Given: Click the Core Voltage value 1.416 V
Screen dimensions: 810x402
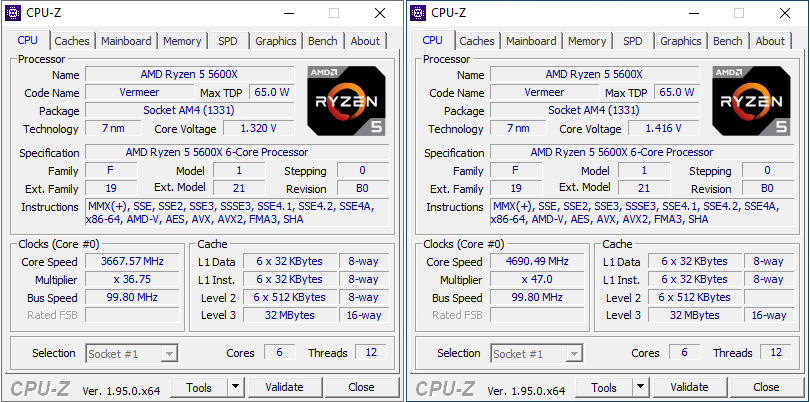Looking at the screenshot, I should (x=663, y=129).
